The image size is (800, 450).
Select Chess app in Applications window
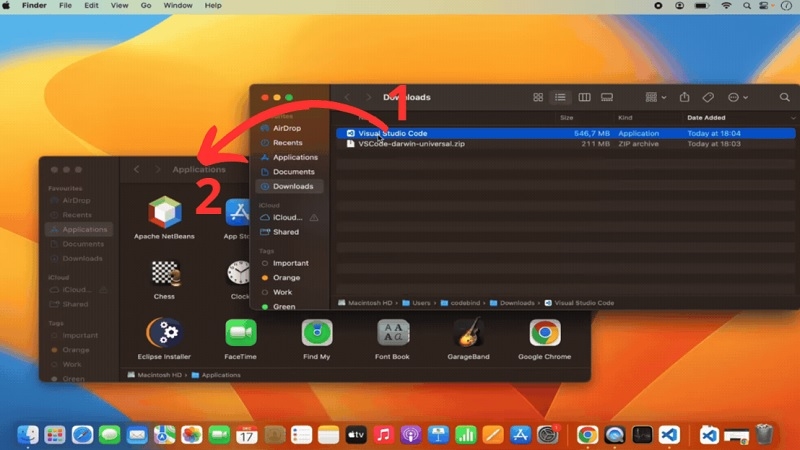[164, 279]
